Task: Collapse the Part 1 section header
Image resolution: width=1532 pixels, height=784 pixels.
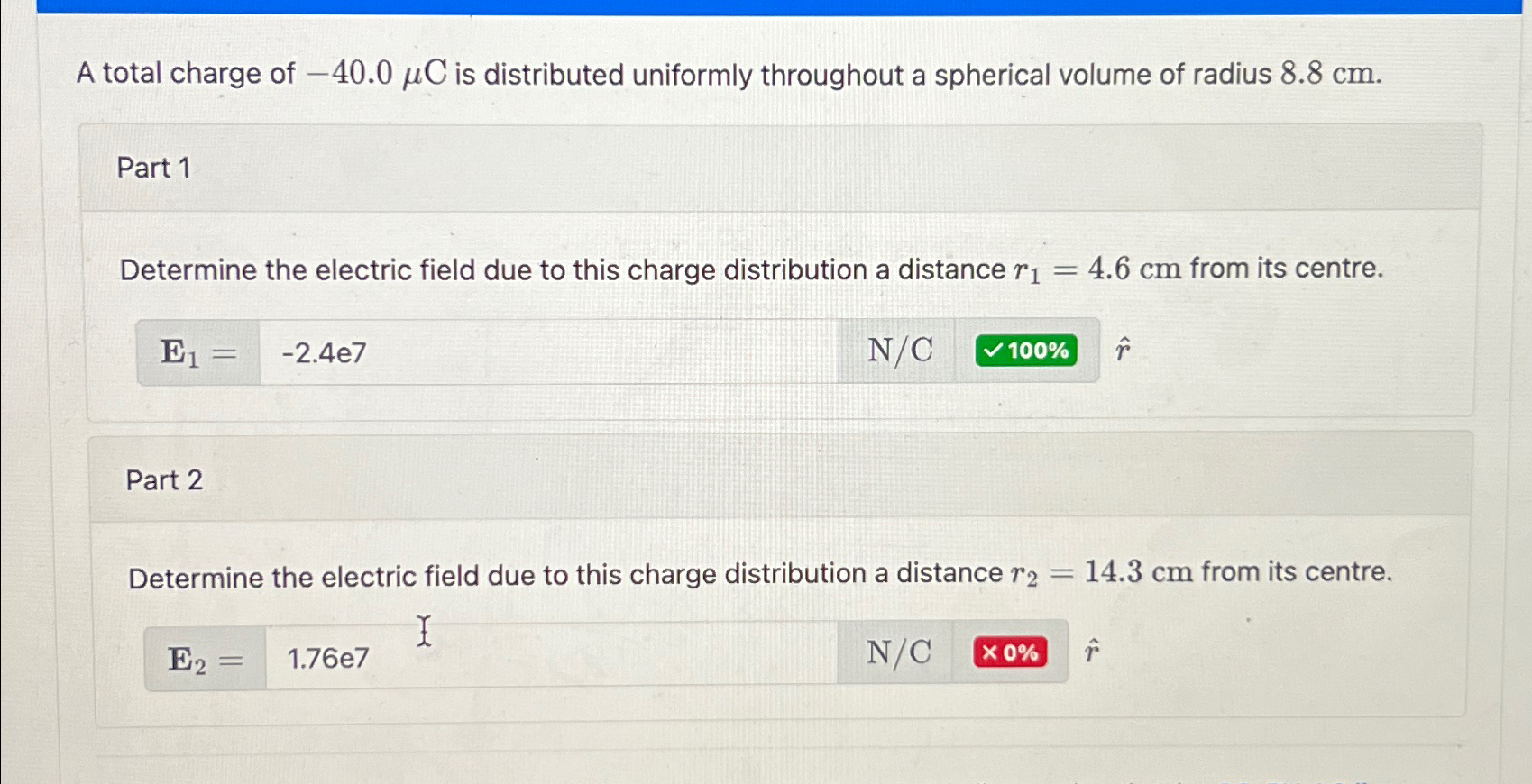Action: [x=152, y=168]
